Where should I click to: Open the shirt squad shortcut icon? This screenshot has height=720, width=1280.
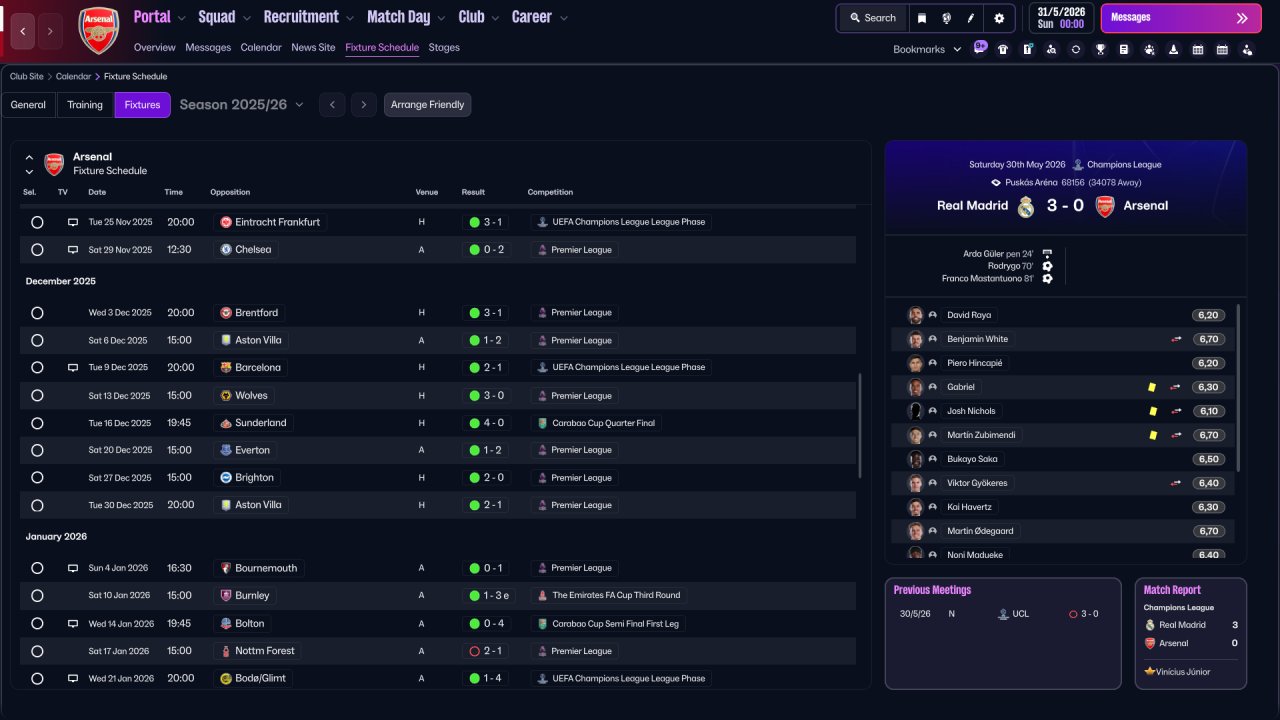[1003, 49]
